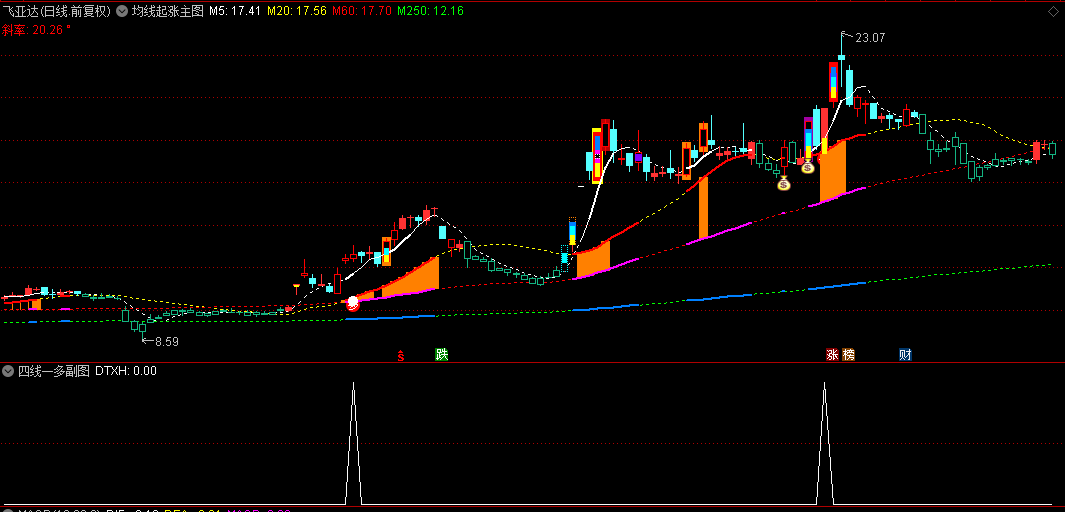Expand the 四线一多副图 indicator dropdown arrow
Screen dimensions: 1065x512
[x=8, y=371]
